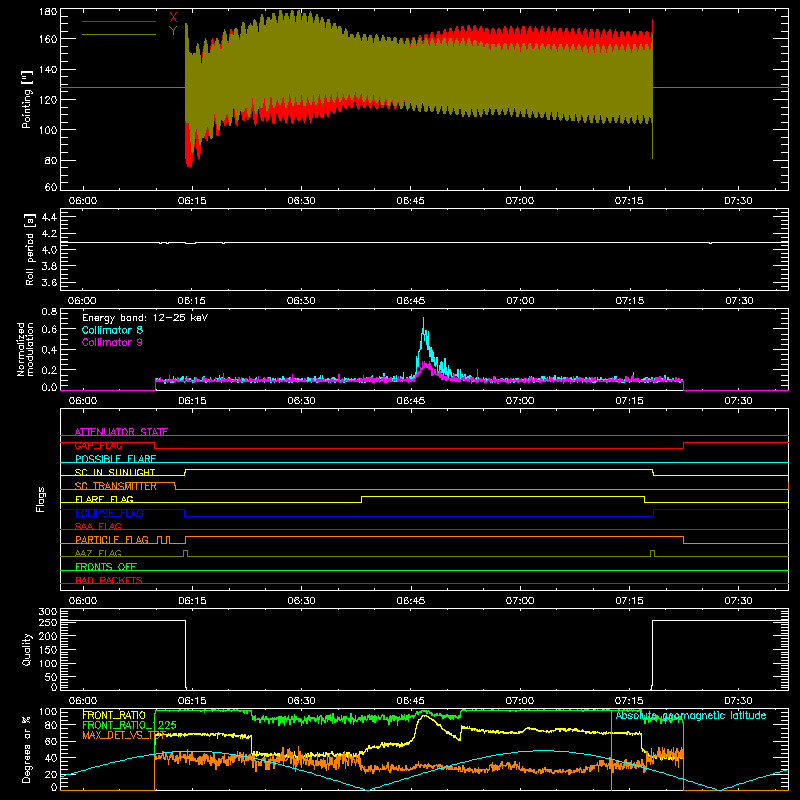This screenshot has width=800, height=800.
Task: Click the Pointing axis title
Action: [x=27, y=99]
